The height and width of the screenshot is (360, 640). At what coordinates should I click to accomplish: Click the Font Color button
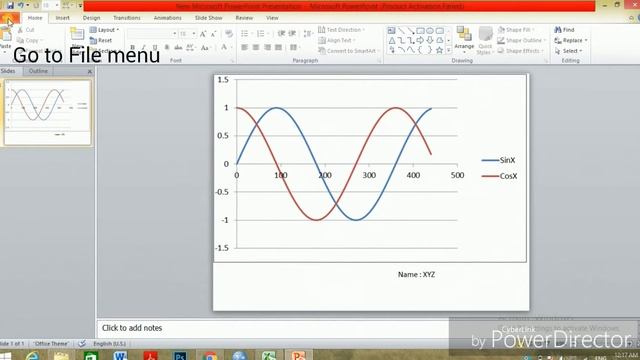tap(224, 48)
